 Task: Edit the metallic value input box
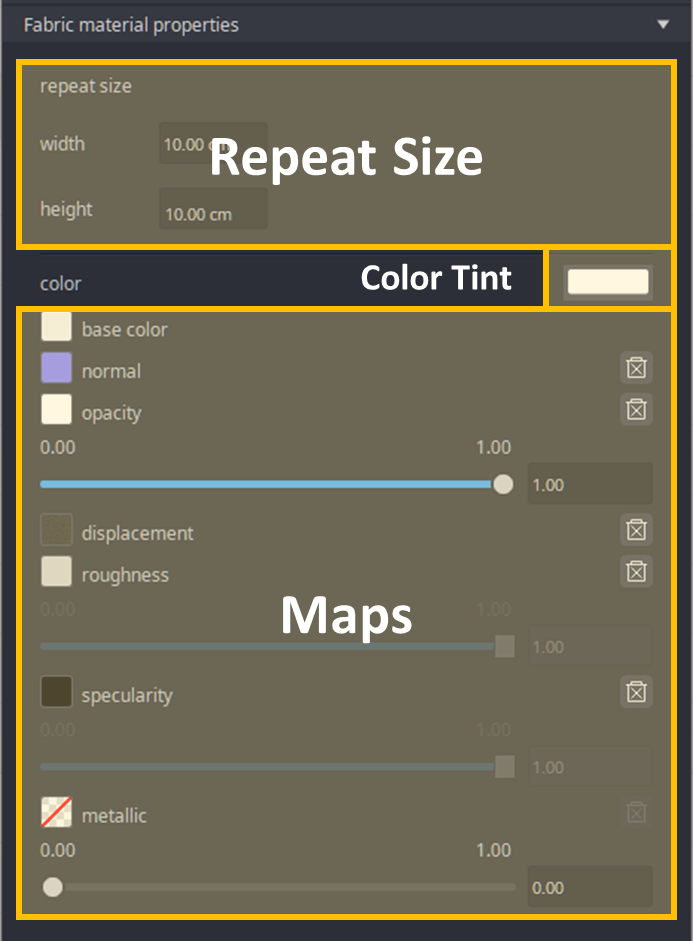click(x=589, y=887)
